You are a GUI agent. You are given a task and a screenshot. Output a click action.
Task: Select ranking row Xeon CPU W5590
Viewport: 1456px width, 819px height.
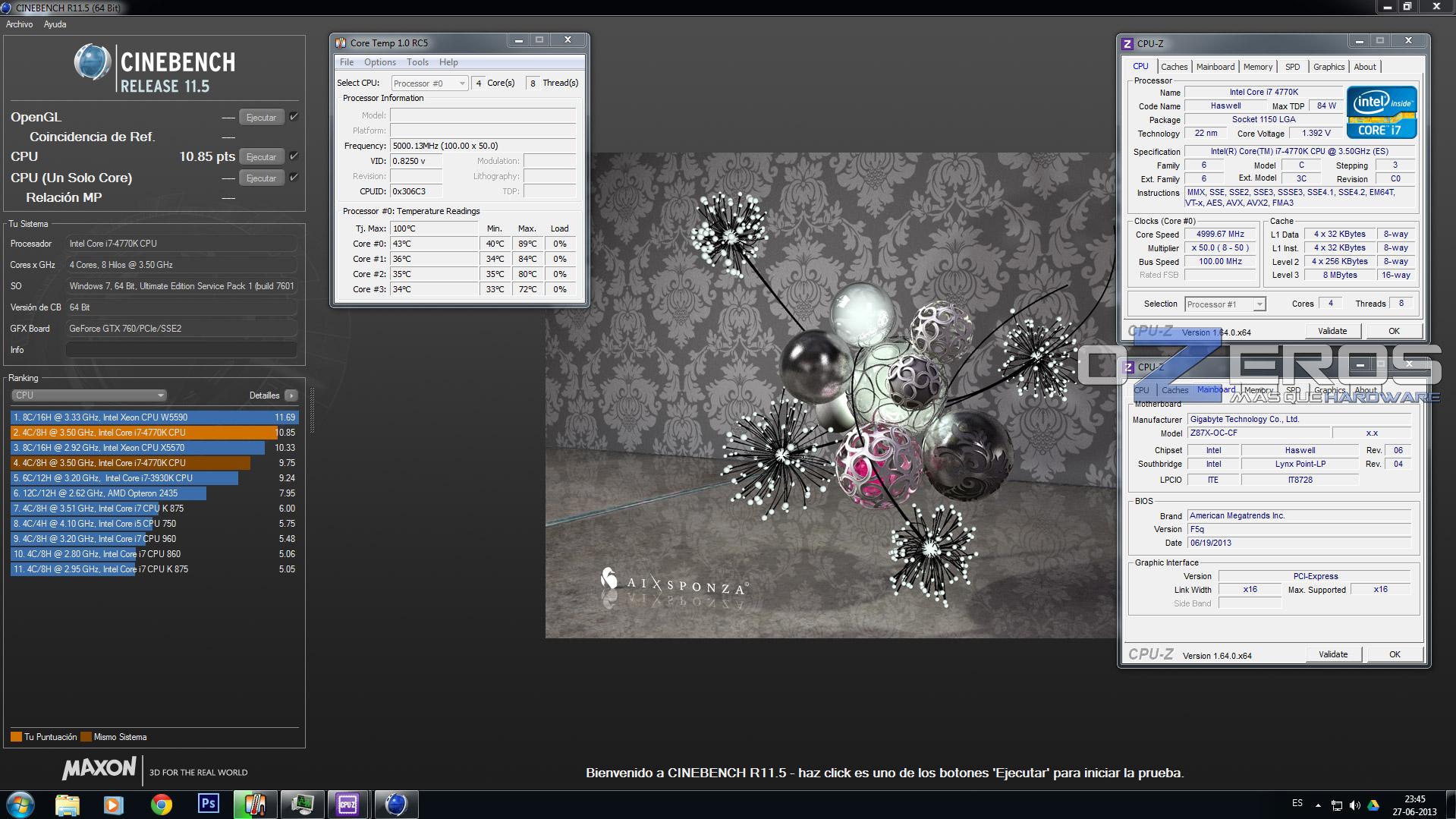tap(153, 417)
